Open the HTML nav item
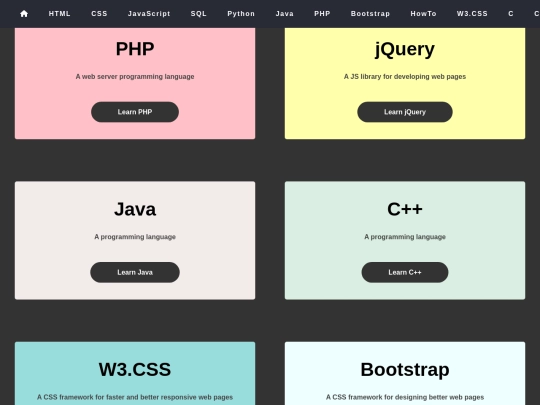Image resolution: width=540 pixels, height=405 pixels. 60,14
